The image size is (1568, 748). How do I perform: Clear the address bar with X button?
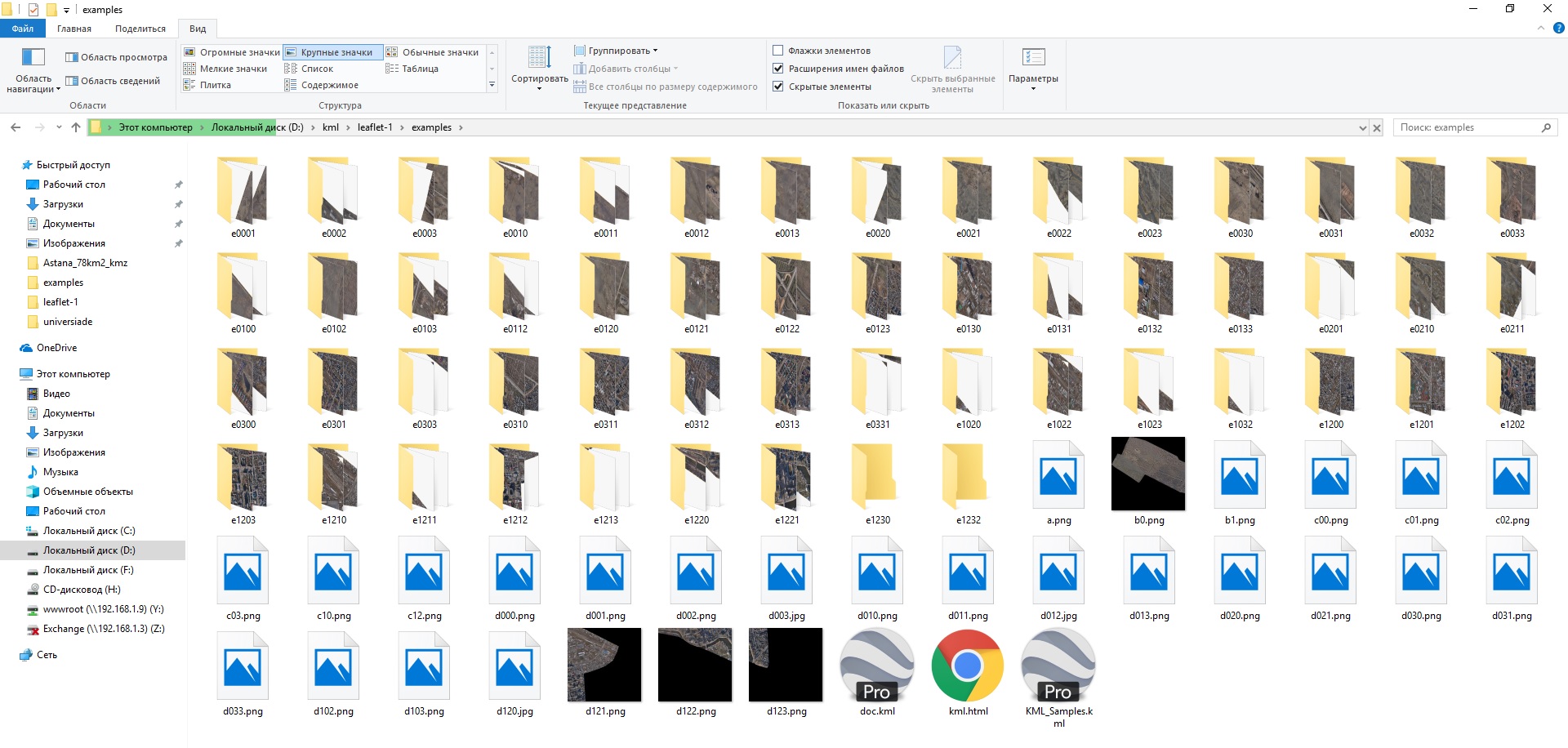point(1377,127)
